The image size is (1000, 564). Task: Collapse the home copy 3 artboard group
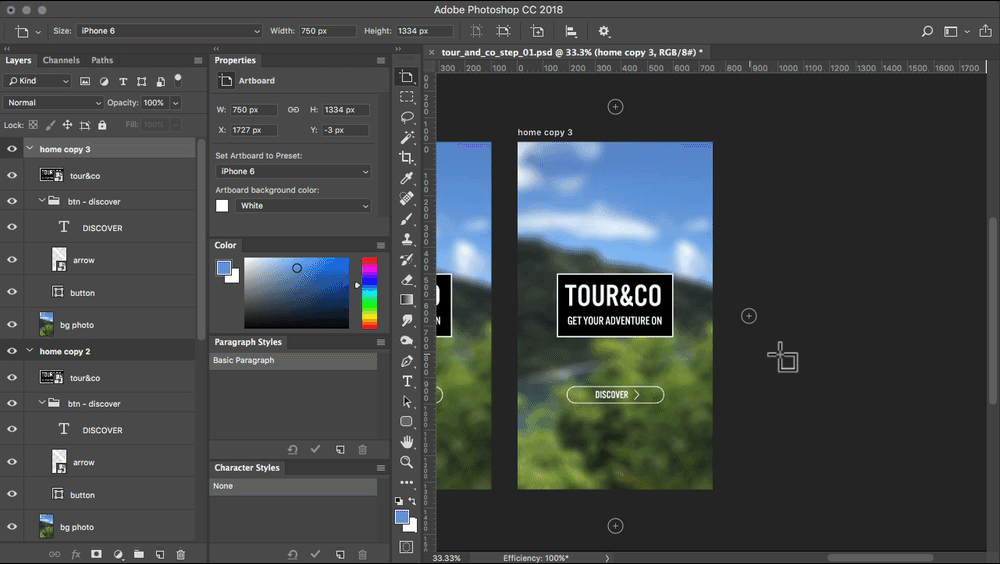29,149
